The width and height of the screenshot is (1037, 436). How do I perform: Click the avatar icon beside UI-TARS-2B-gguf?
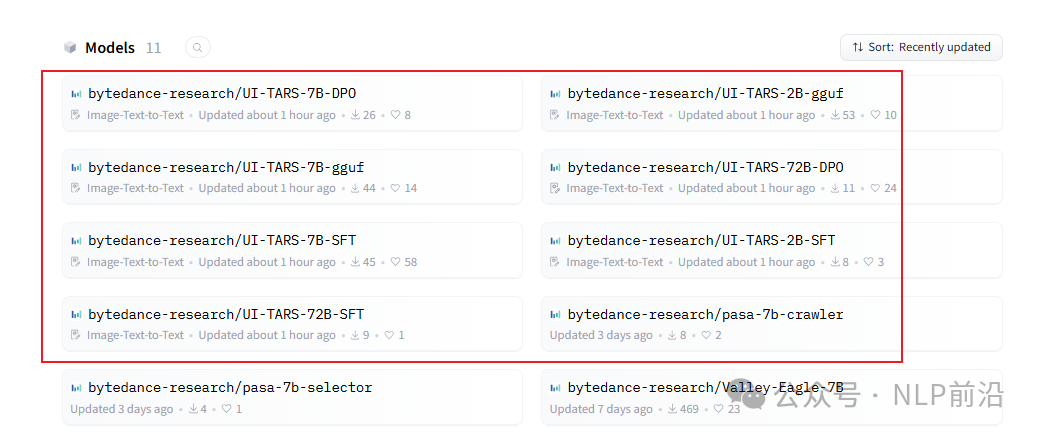click(x=556, y=94)
